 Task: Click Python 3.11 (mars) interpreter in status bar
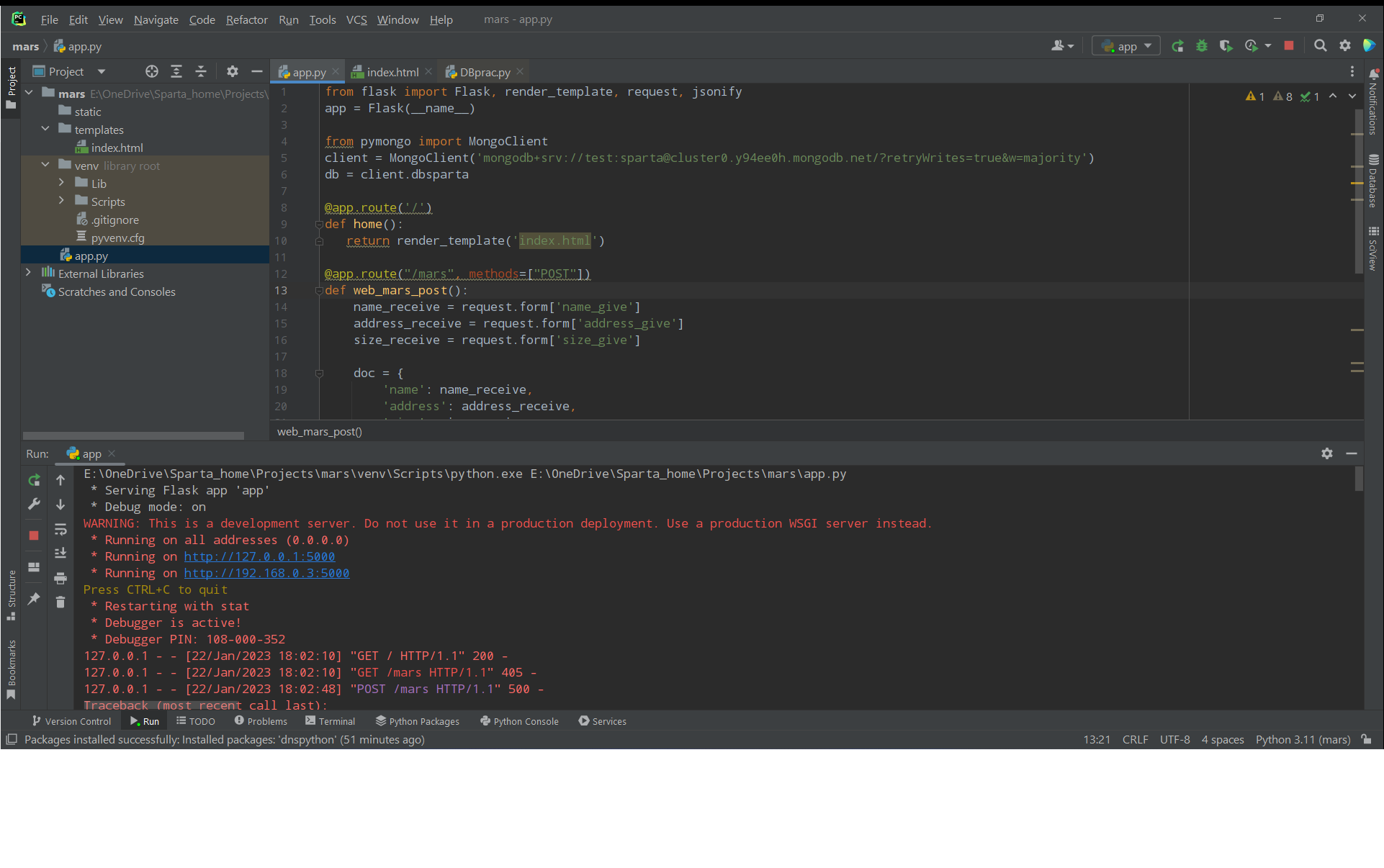(x=1303, y=739)
